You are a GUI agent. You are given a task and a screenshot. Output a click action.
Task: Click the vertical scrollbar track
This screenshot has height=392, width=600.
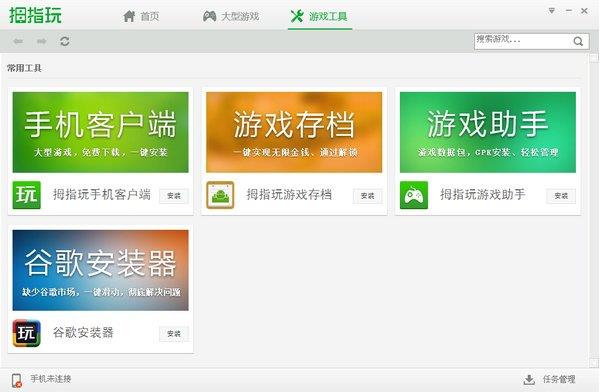click(593, 210)
